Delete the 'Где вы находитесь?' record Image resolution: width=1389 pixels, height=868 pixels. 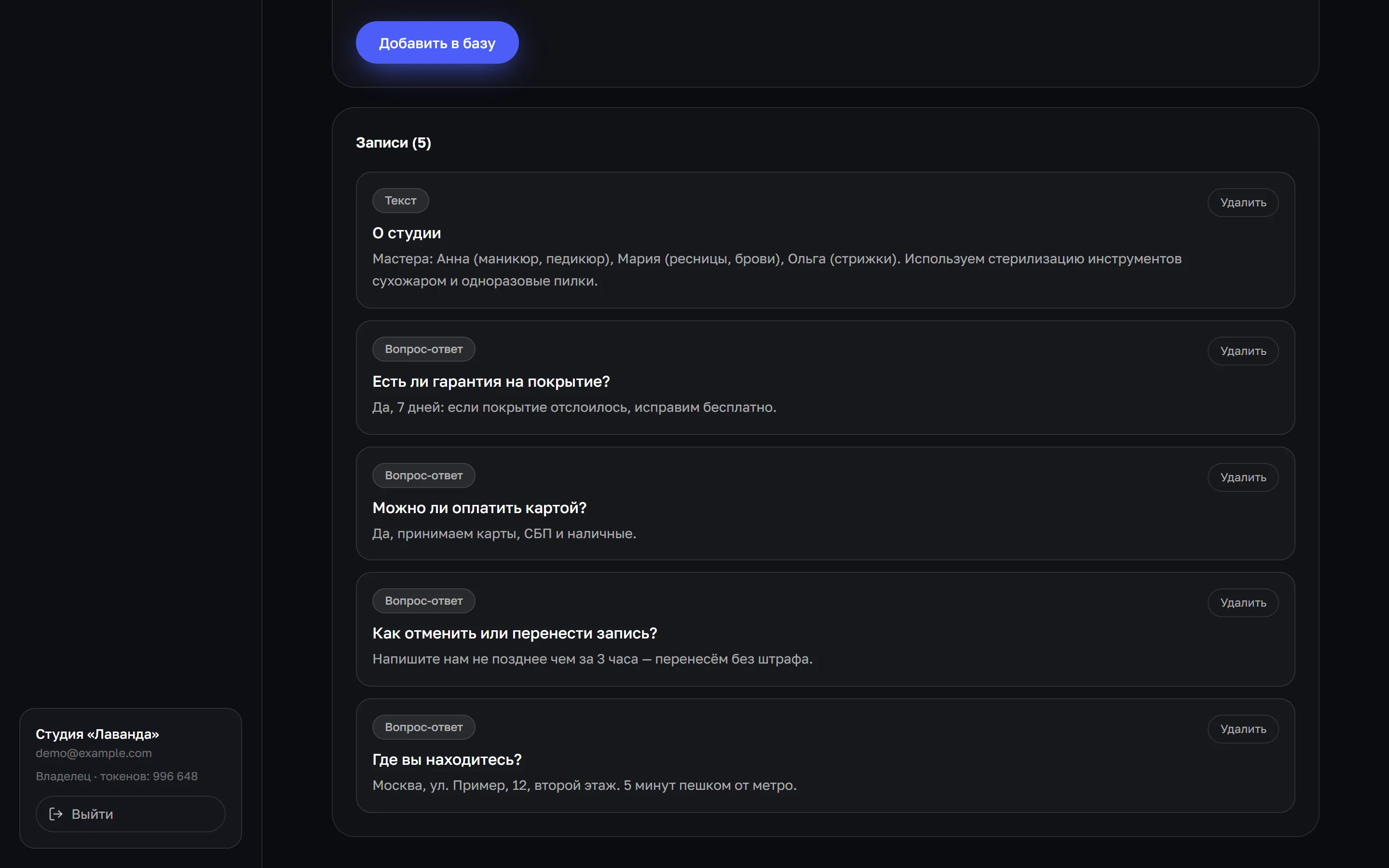click(1243, 729)
